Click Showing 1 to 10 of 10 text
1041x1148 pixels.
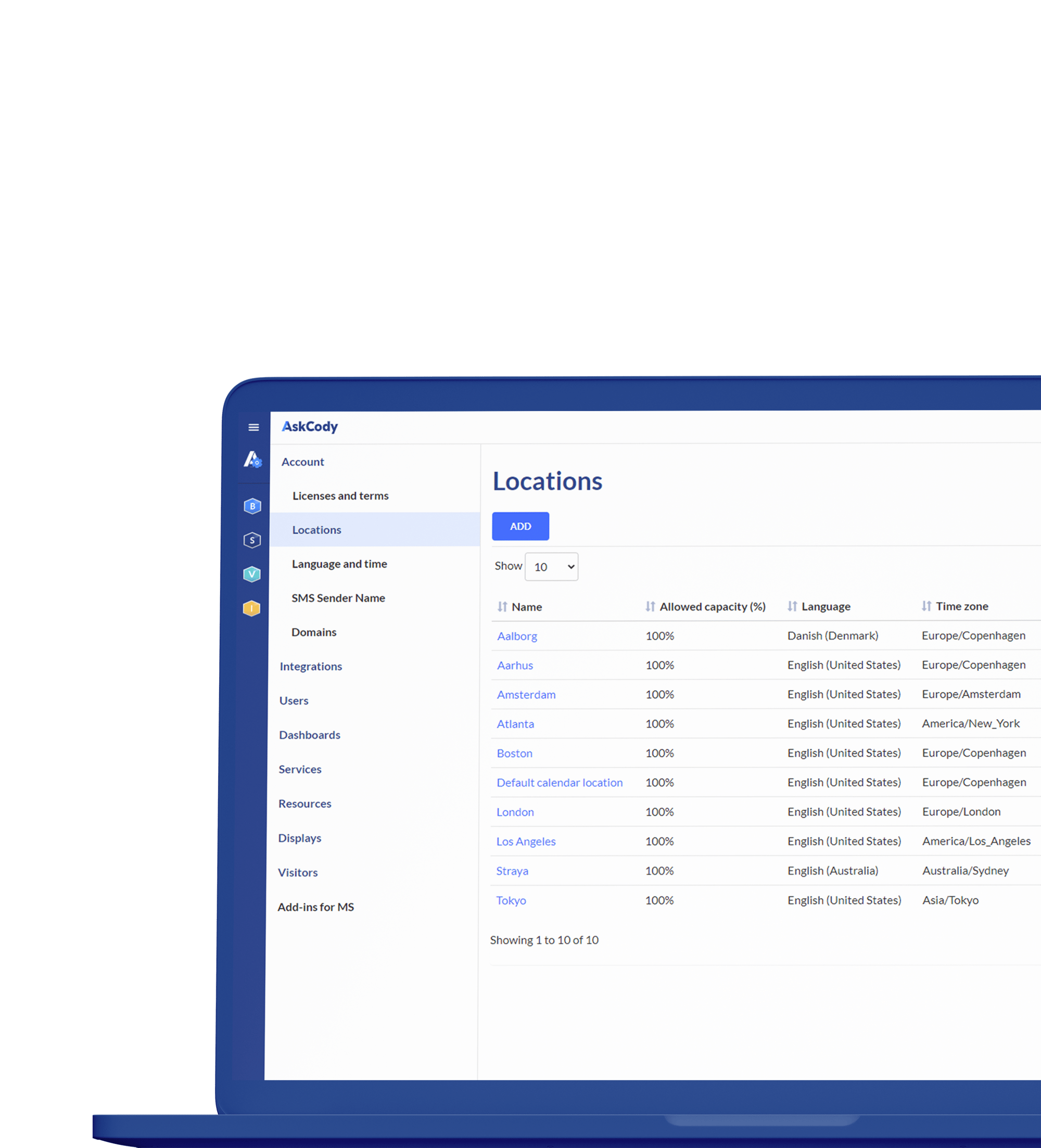coord(544,940)
